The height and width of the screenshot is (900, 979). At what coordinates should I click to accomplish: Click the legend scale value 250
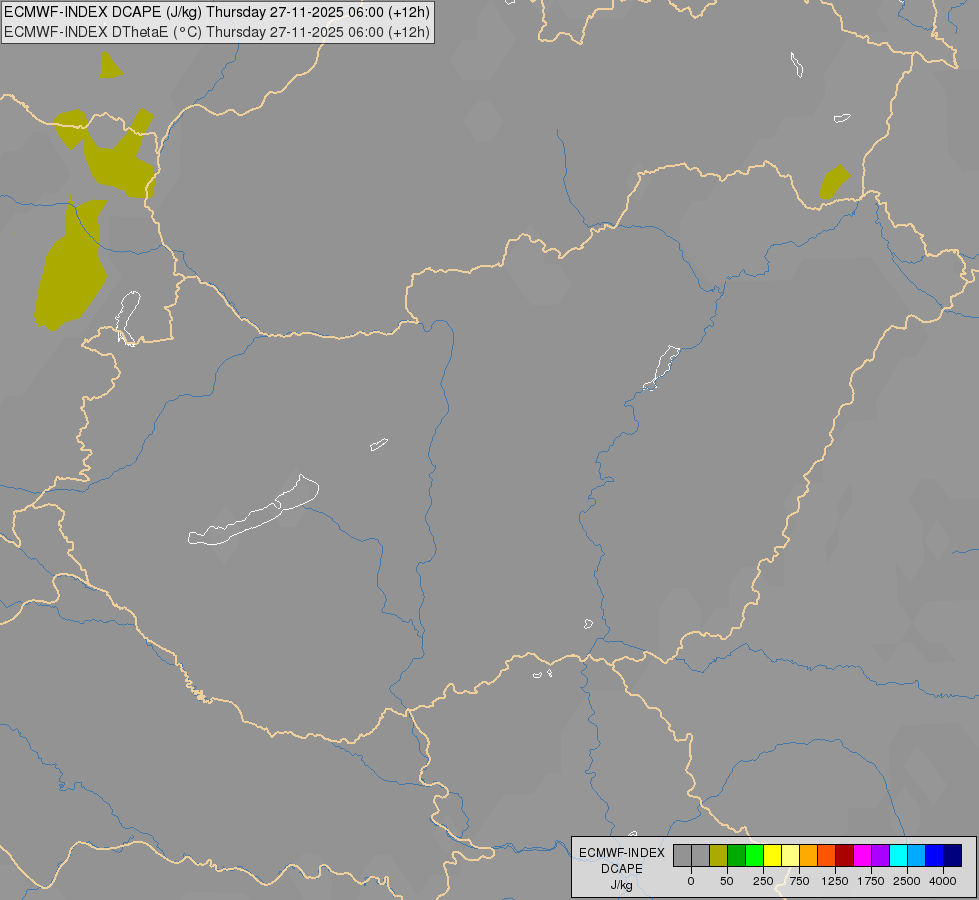[x=763, y=881]
